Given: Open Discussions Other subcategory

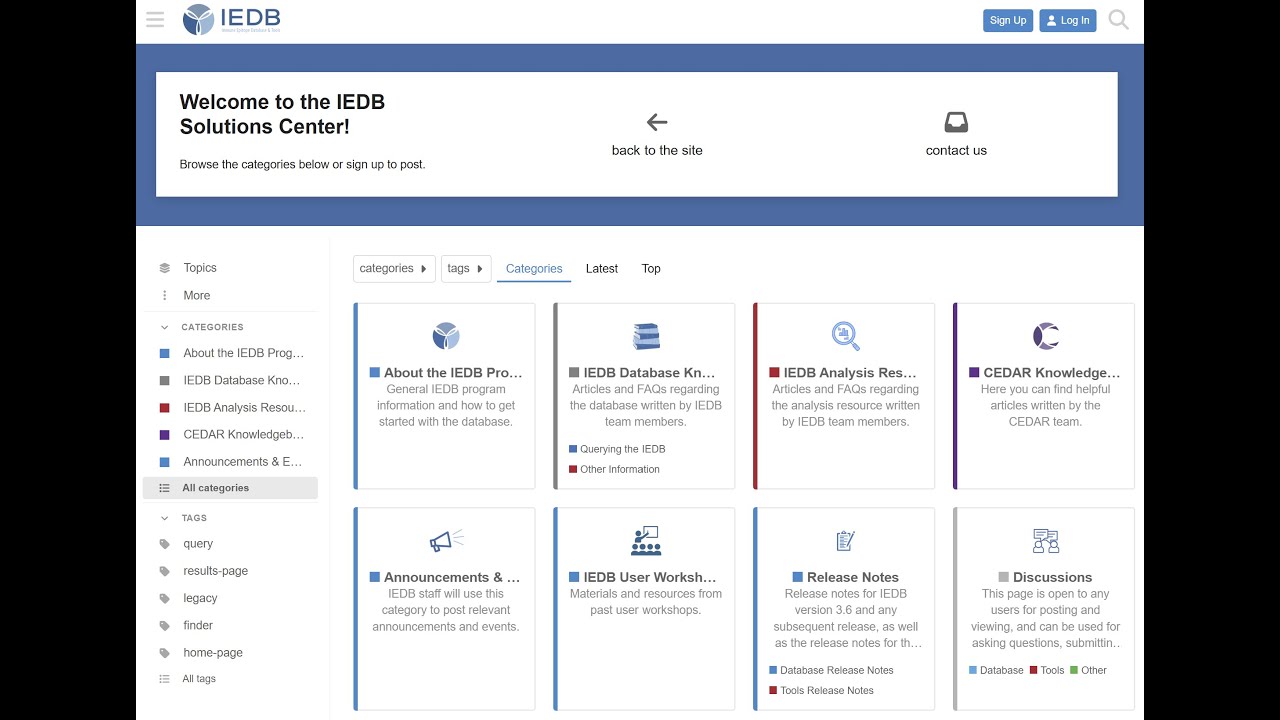Looking at the screenshot, I should pos(1088,670).
